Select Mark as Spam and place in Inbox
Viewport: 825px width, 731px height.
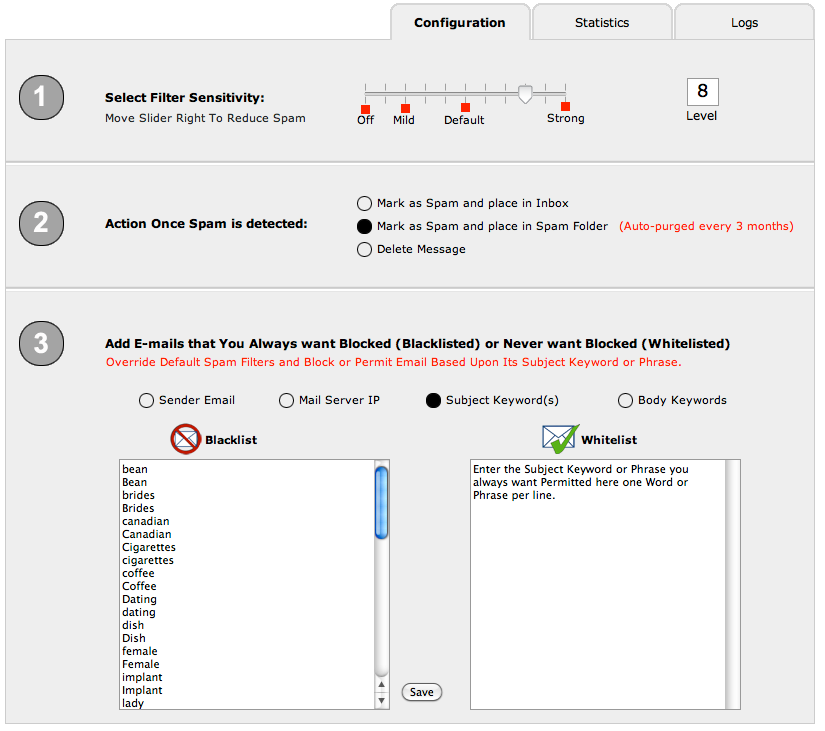tap(365, 203)
